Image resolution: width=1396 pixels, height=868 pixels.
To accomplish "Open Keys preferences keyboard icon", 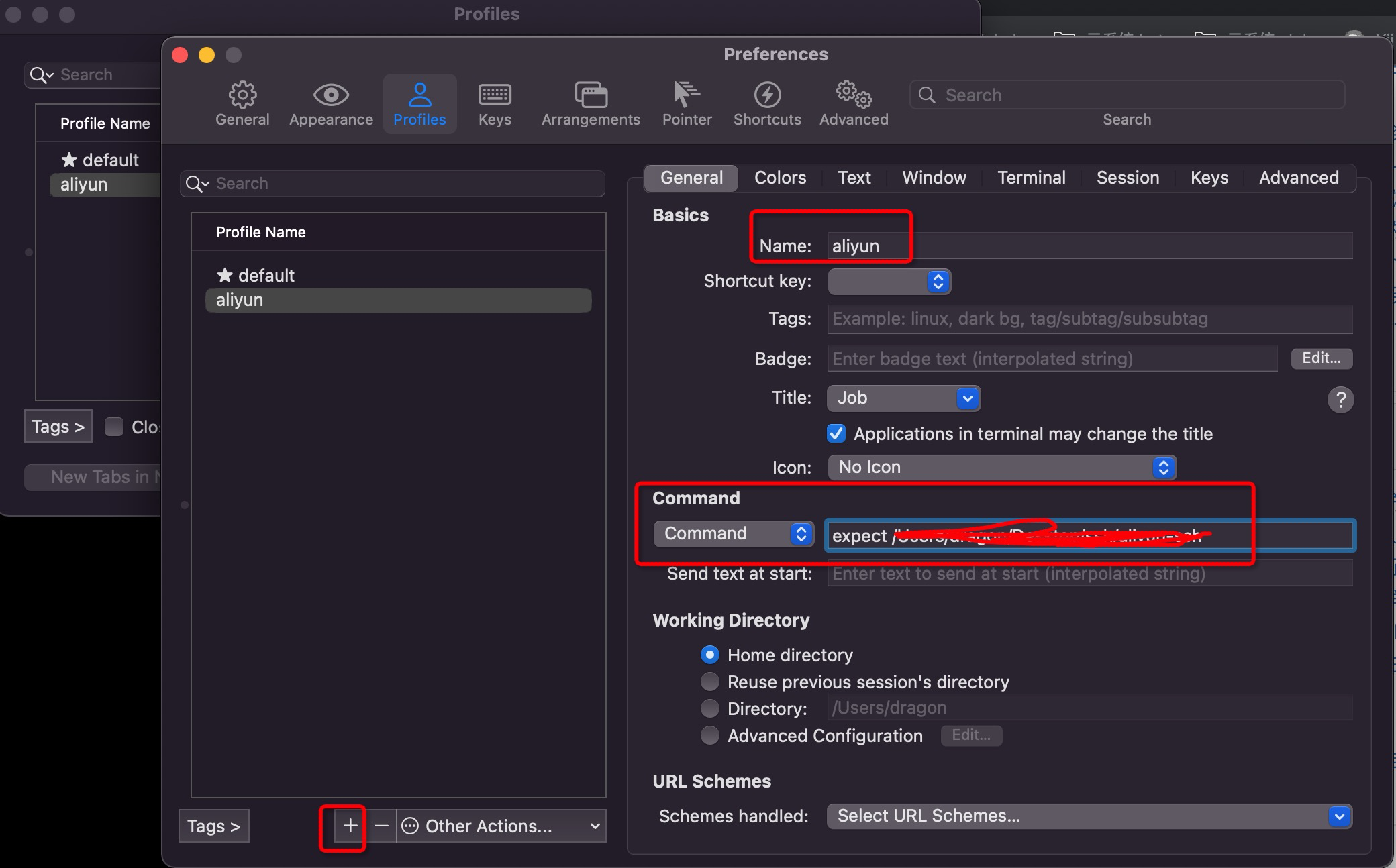I will [495, 96].
